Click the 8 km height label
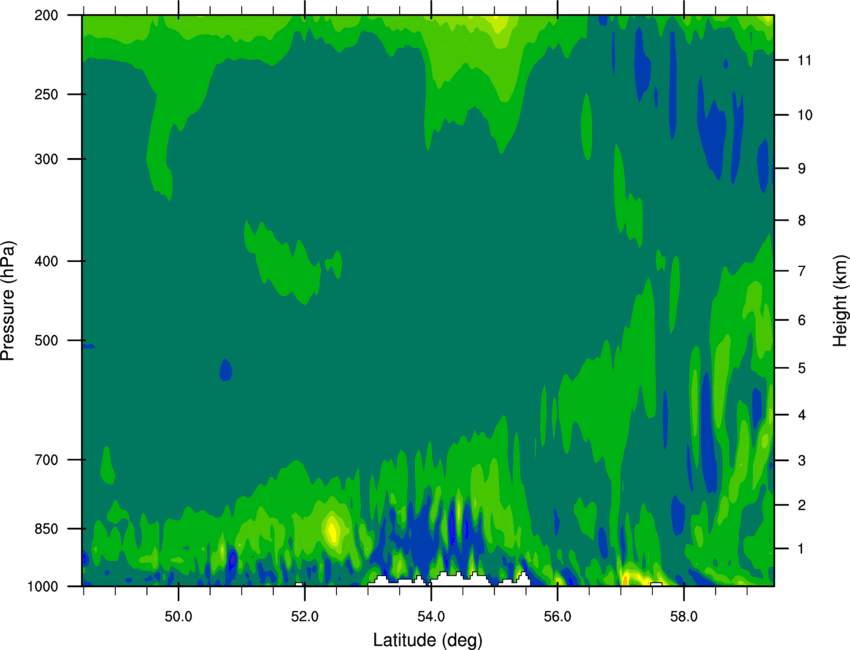The height and width of the screenshot is (650, 850). coord(802,220)
